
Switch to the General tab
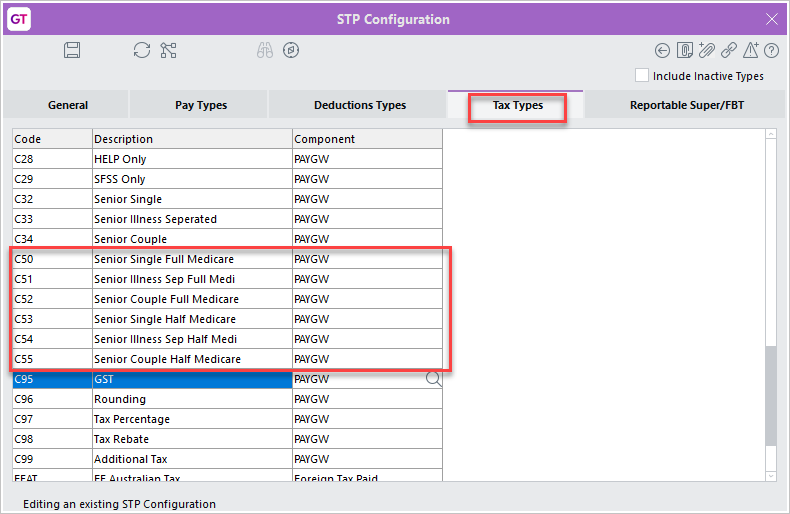67,105
